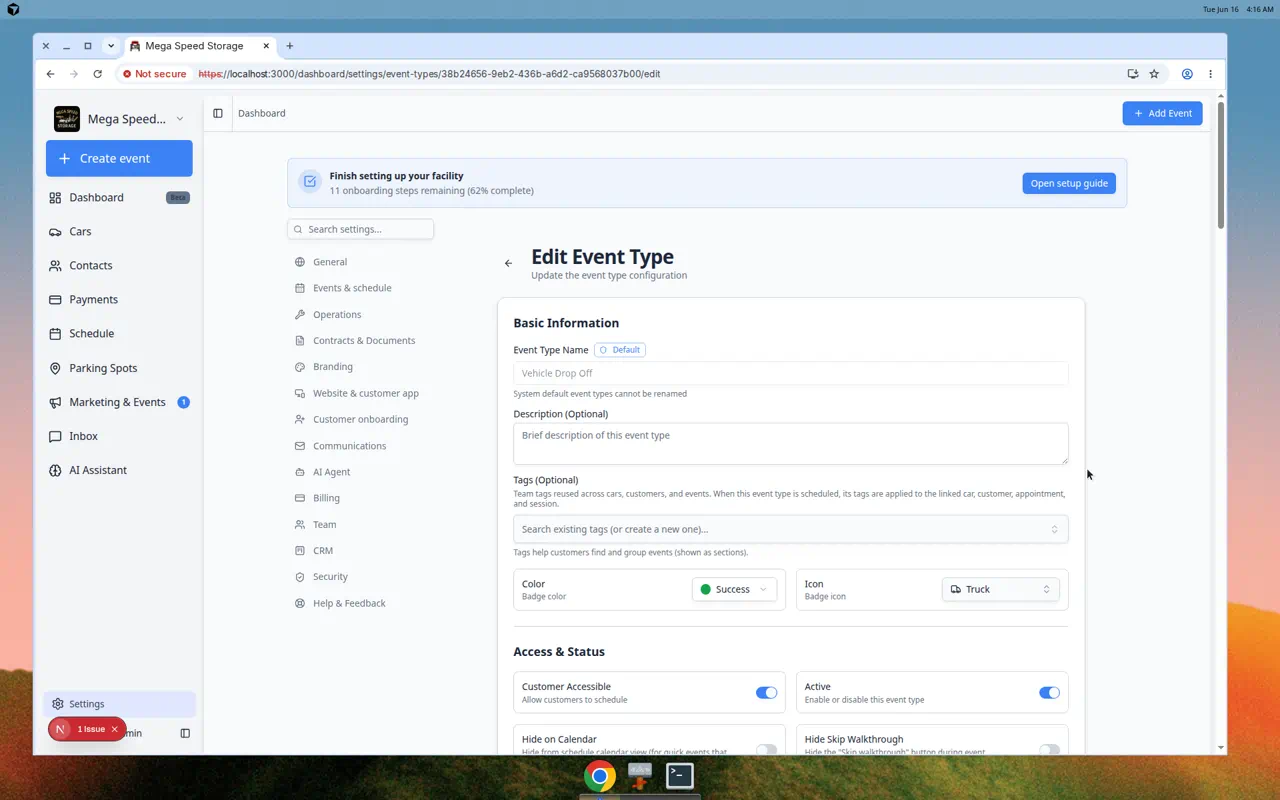Open the Mega Speed facility switcher chevron

click(x=180, y=119)
